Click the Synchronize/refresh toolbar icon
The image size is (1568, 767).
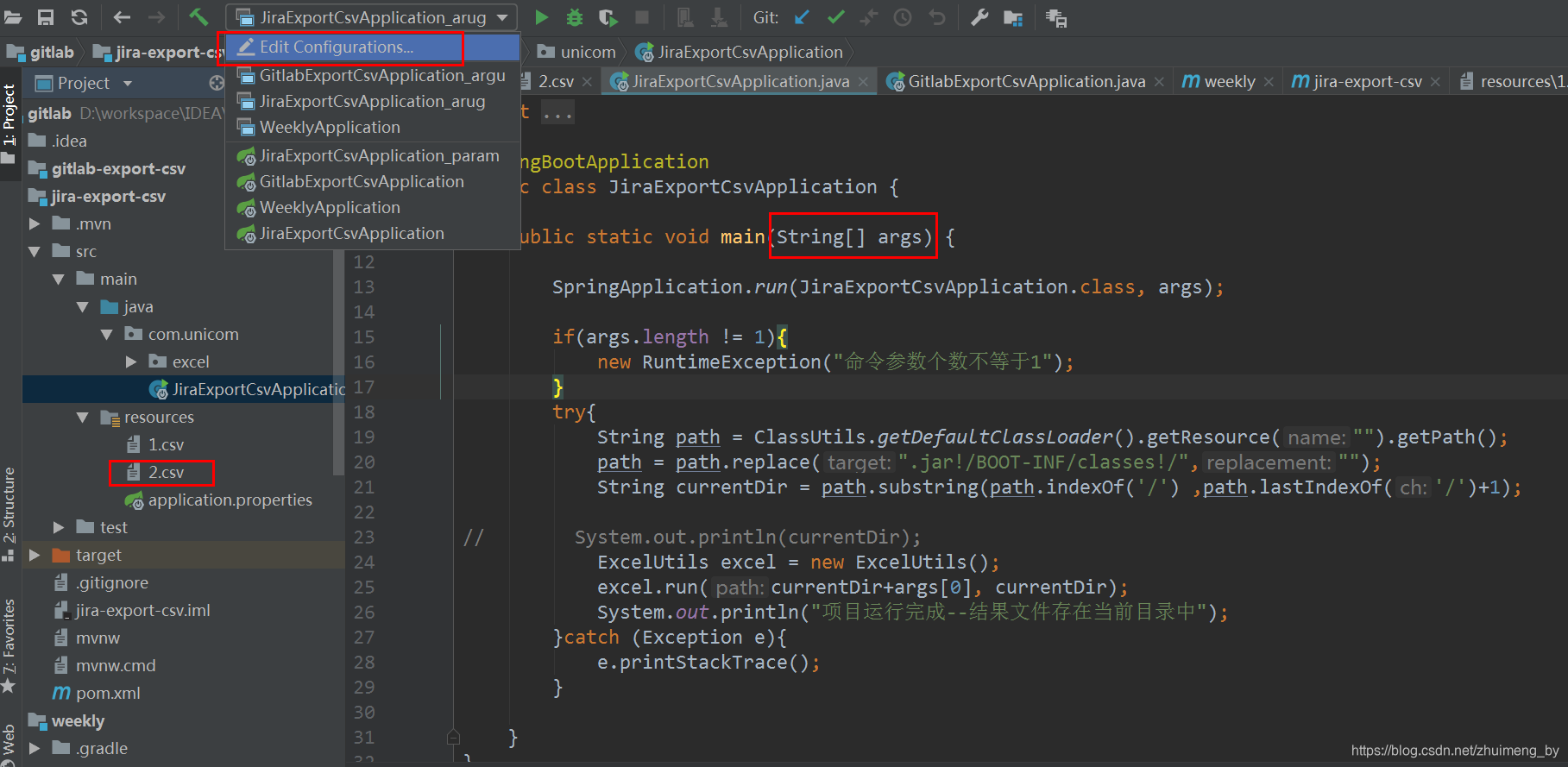[79, 17]
